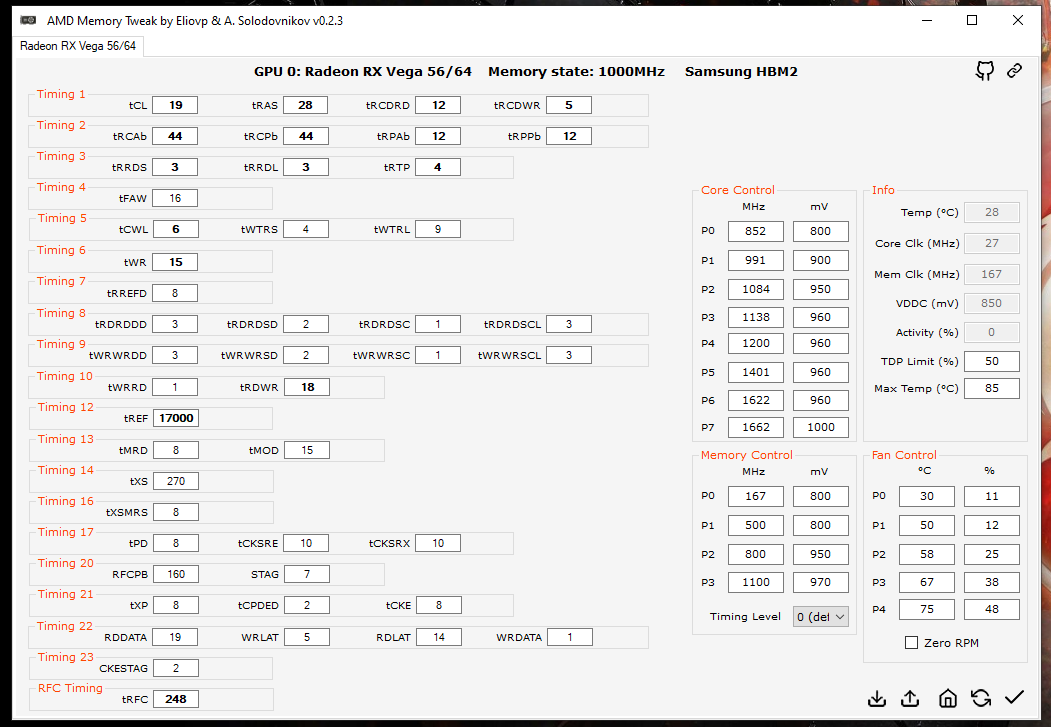
Task: Open the Timing Level dropdown
Action: point(820,616)
